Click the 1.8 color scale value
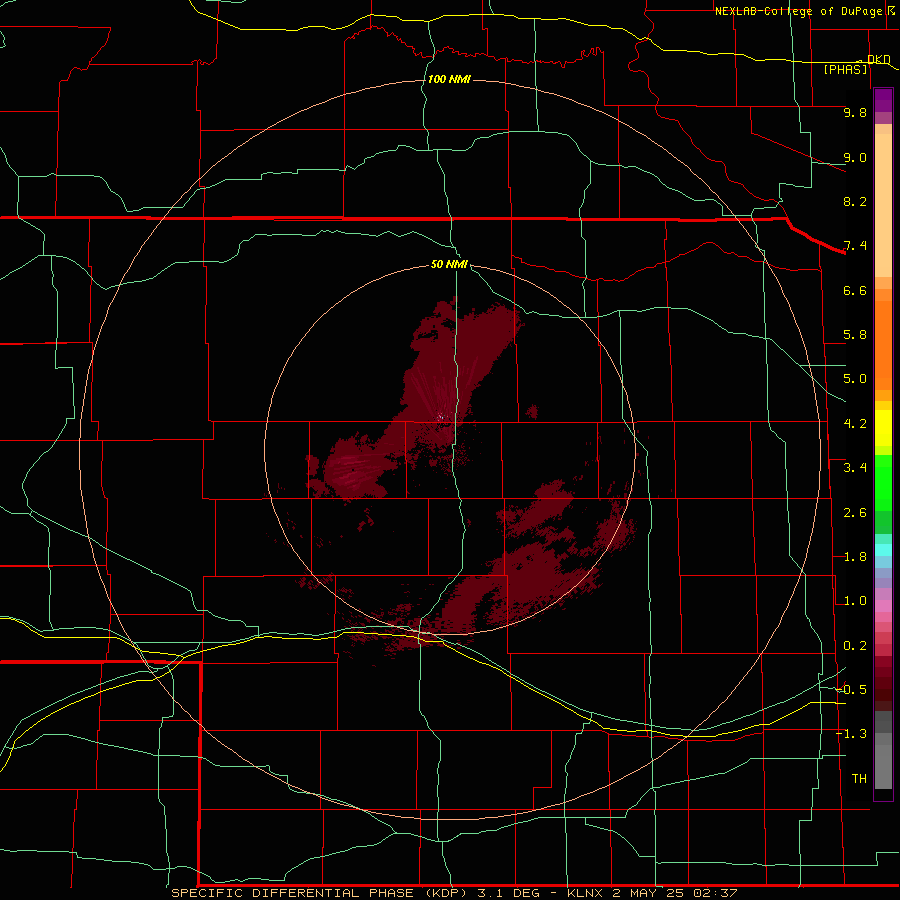Image resolution: width=900 pixels, height=900 pixels. click(x=855, y=557)
